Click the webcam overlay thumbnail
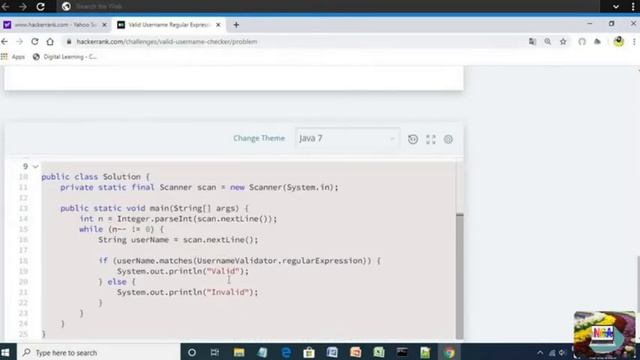The width and height of the screenshot is (640, 360). click(x=604, y=334)
